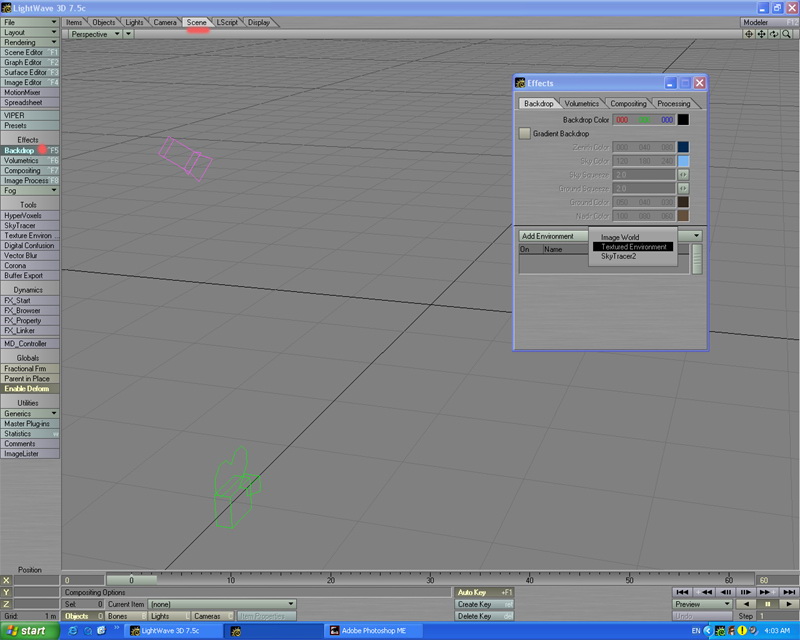Switch to the Scene tab

196,22
